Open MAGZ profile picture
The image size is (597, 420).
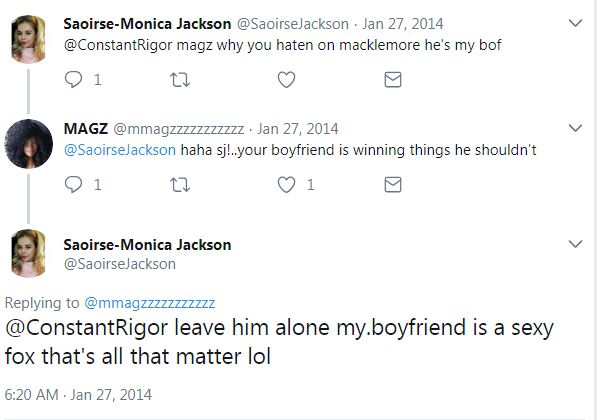29,144
